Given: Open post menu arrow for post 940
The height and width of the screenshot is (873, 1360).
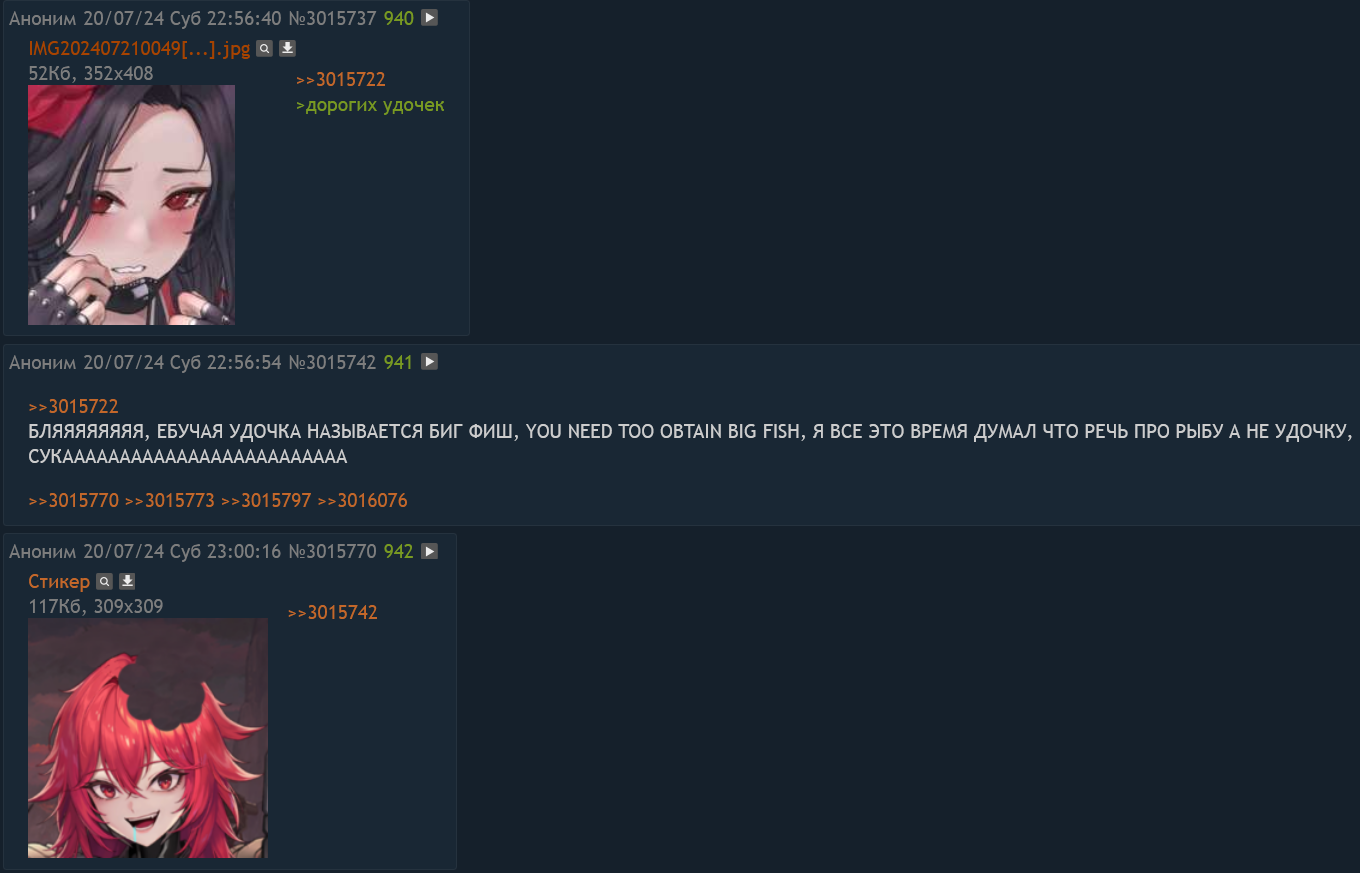Looking at the screenshot, I should [x=429, y=17].
